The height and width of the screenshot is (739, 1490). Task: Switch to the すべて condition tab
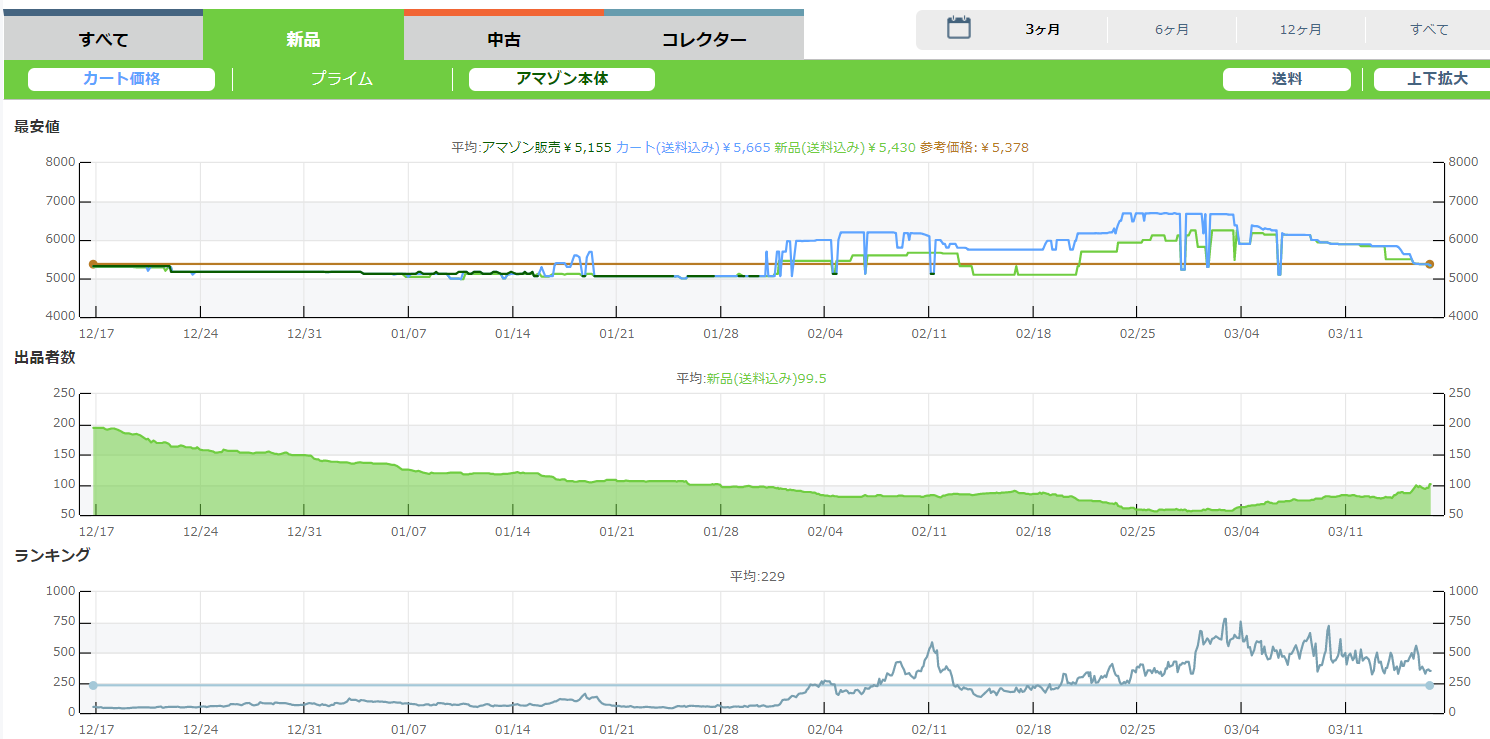(x=103, y=40)
